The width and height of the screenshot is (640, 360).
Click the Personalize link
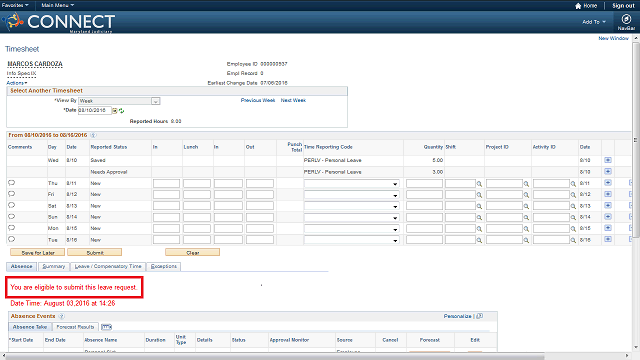[x=458, y=316]
